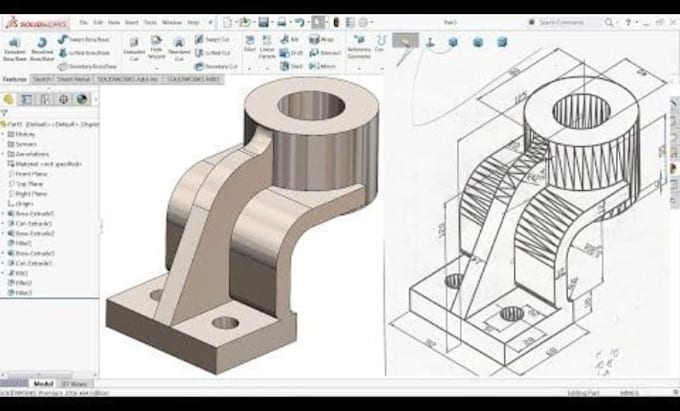Screen dimensions: 680x411
Task: Open the Tools menu
Action: (x=150, y=22)
